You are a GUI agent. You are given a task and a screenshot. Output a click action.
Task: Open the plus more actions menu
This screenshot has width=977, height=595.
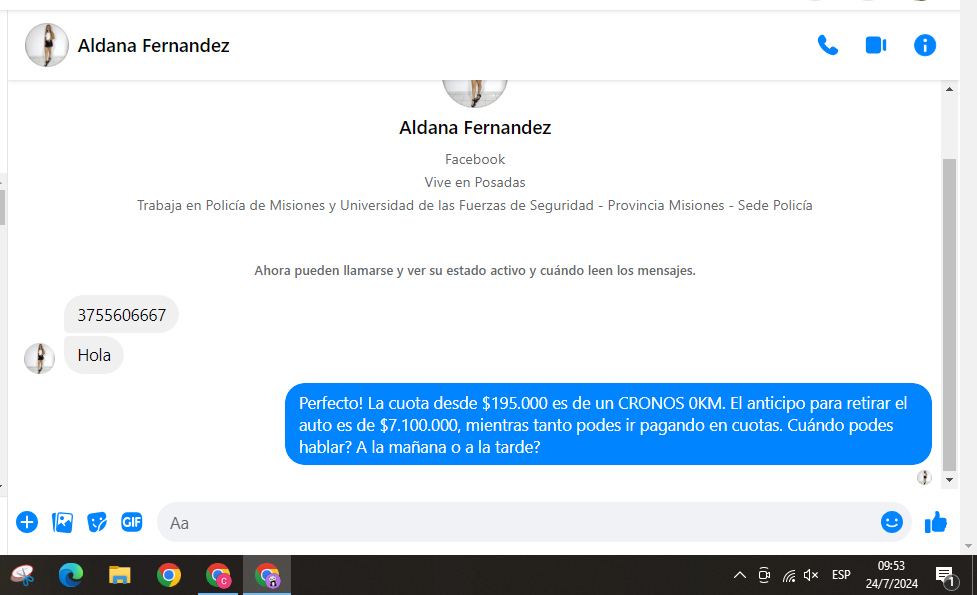tap(27, 522)
